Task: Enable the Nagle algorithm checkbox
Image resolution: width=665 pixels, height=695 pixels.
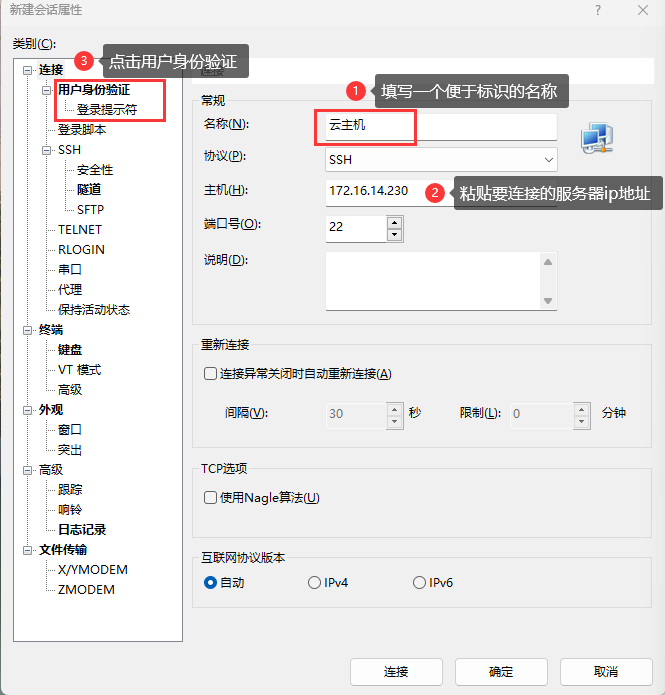Action: coord(210,498)
